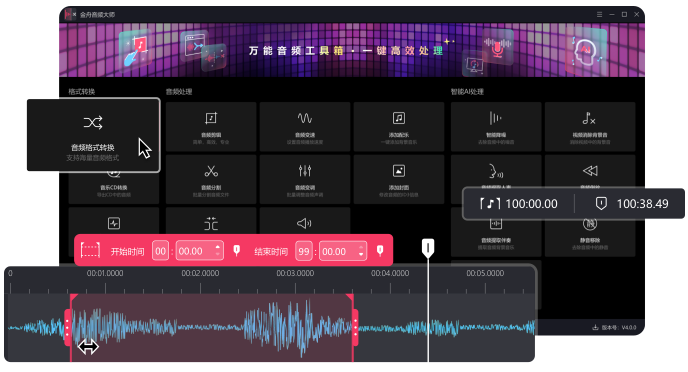Viewport: 688px width, 372px height.
Task: Open the audio cutting crop-note tool
Action: 211,127
